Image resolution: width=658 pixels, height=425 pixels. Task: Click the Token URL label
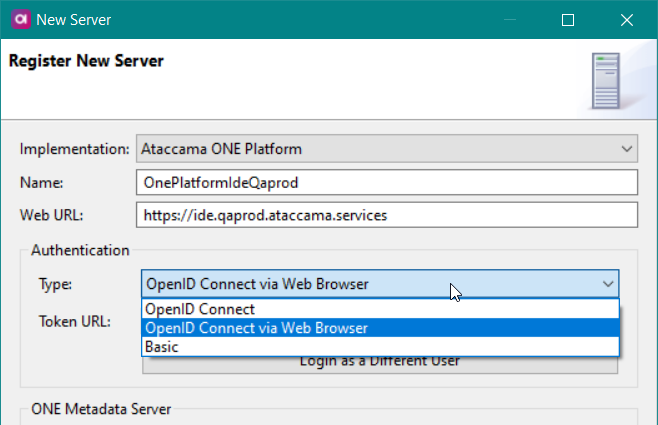pyautogui.click(x=74, y=322)
